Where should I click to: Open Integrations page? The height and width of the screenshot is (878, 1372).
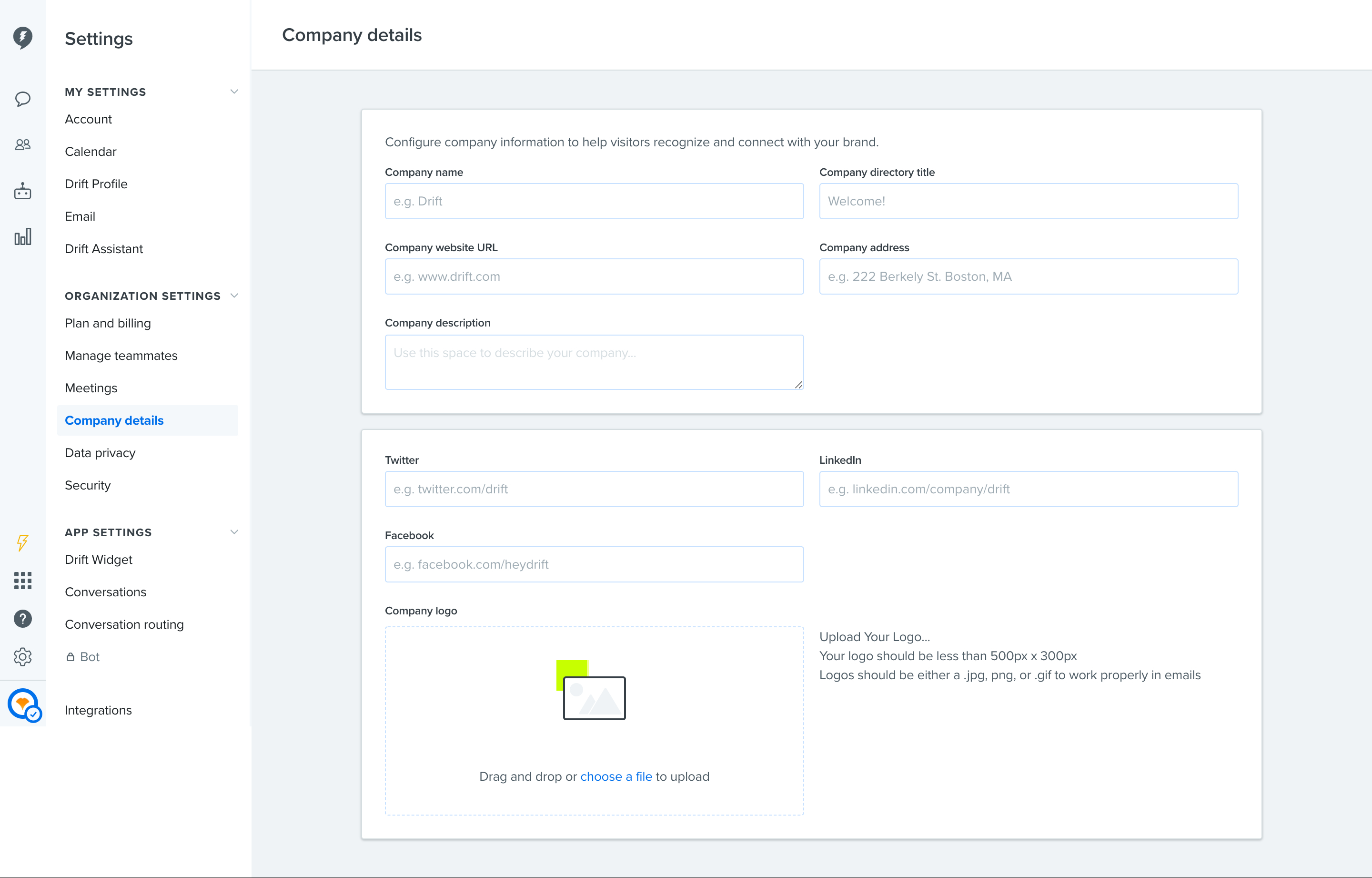click(x=98, y=710)
